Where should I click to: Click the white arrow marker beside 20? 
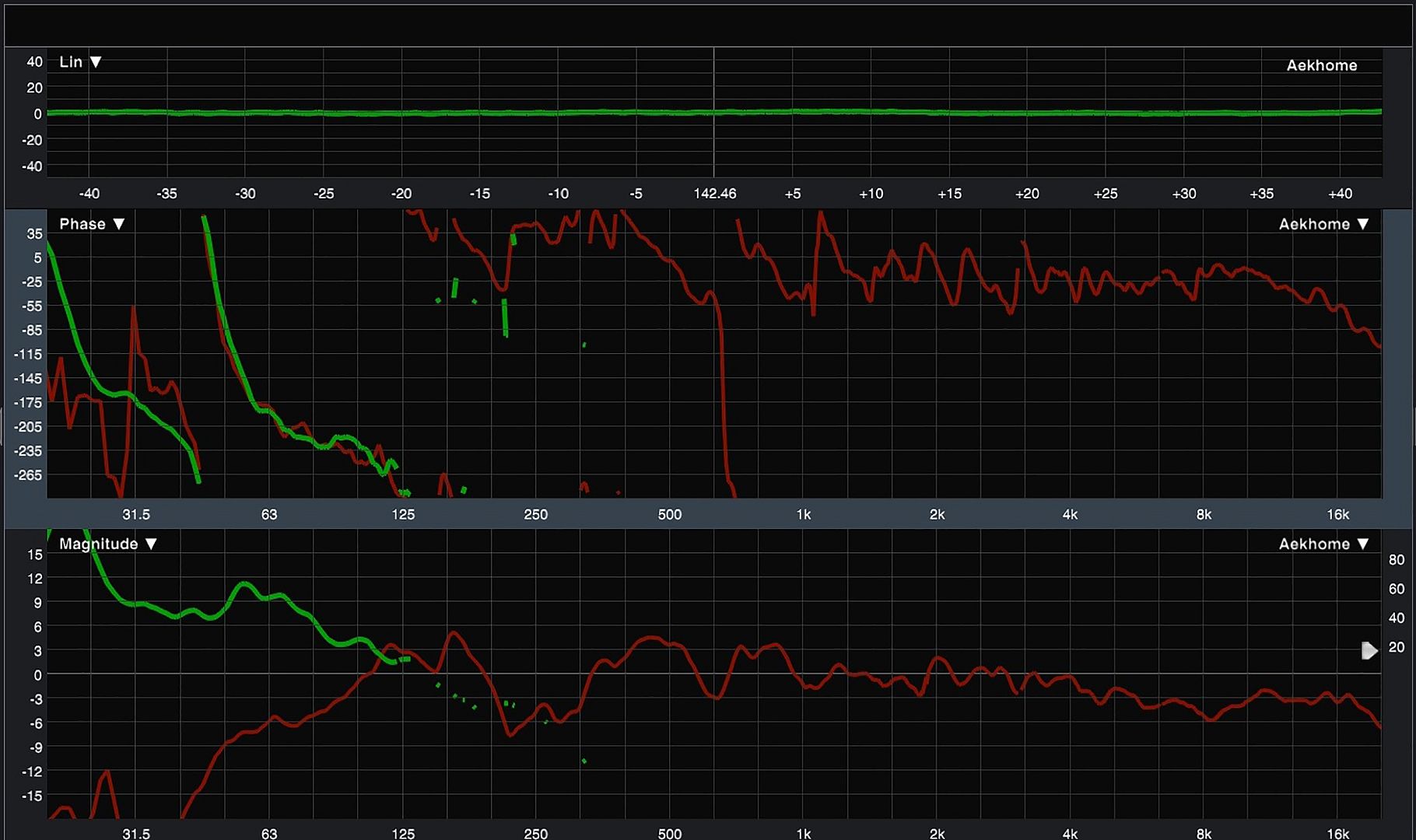click(x=1369, y=650)
